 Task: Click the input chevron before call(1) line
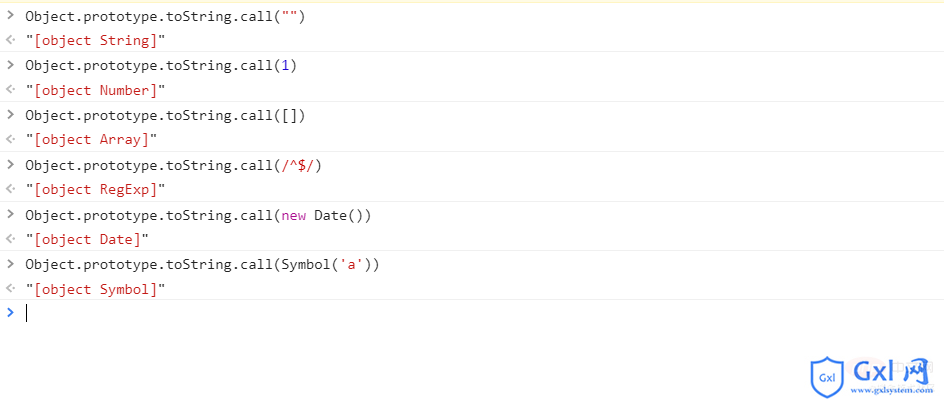pos(10,65)
